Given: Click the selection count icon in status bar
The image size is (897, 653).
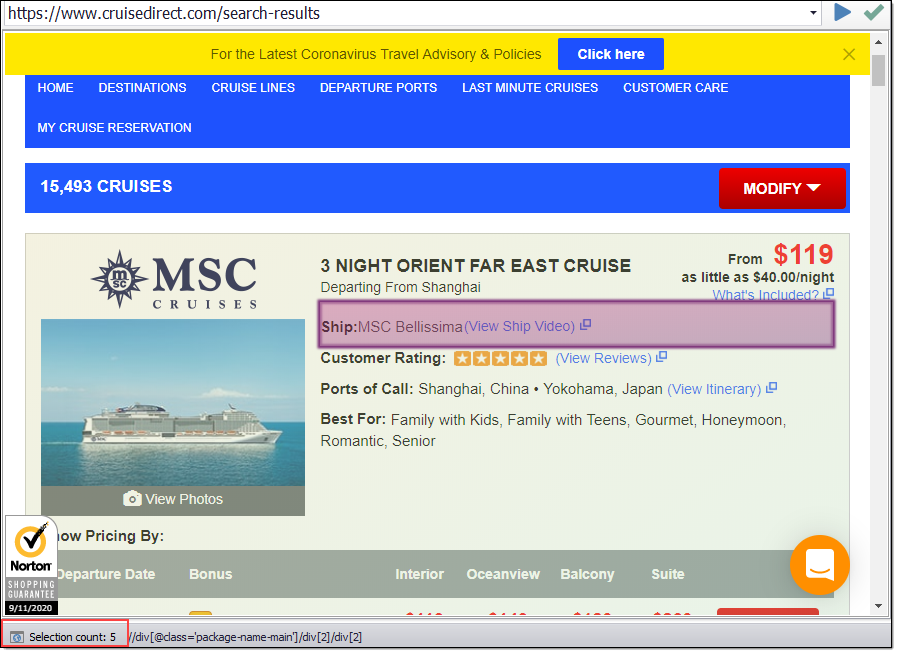Looking at the screenshot, I should pos(17,637).
